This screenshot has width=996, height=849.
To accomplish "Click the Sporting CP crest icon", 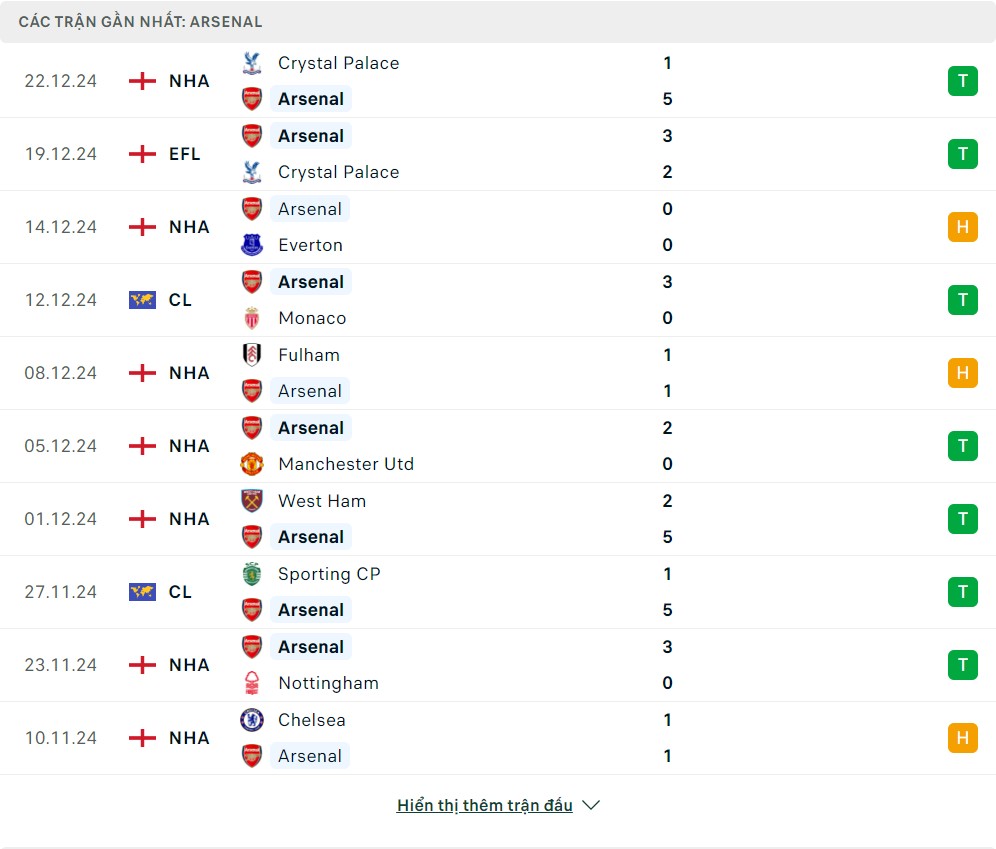I will (x=252, y=574).
